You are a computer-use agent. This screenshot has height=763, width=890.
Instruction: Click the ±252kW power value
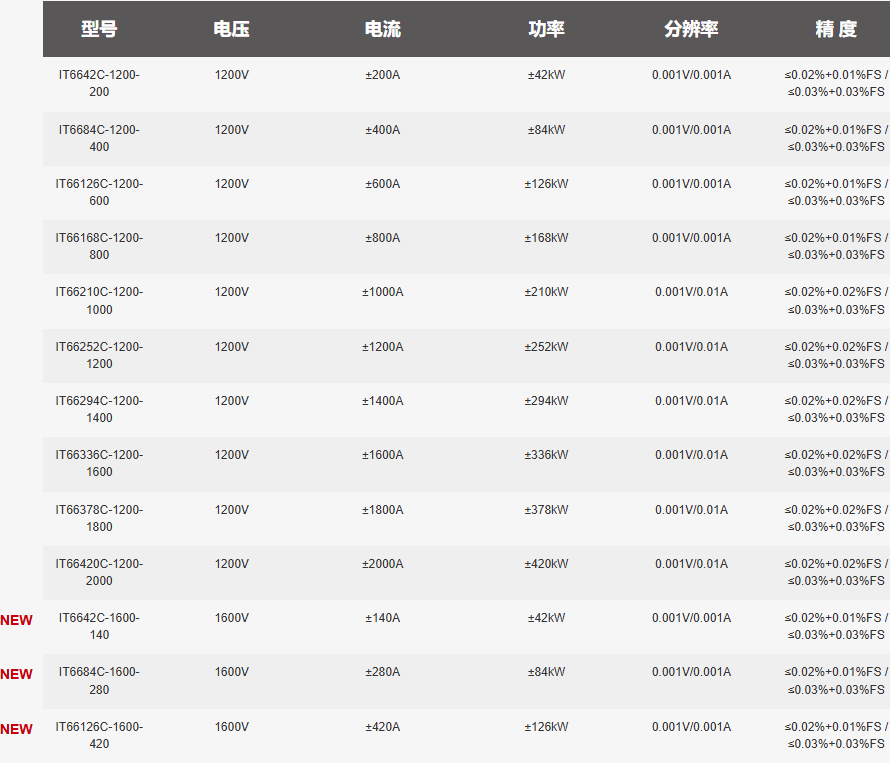click(546, 347)
